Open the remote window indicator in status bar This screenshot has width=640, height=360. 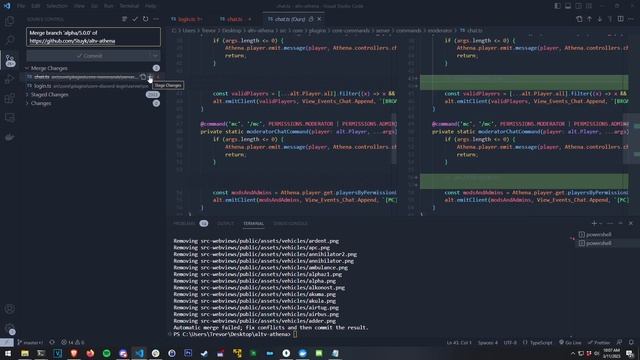[x=7, y=342]
